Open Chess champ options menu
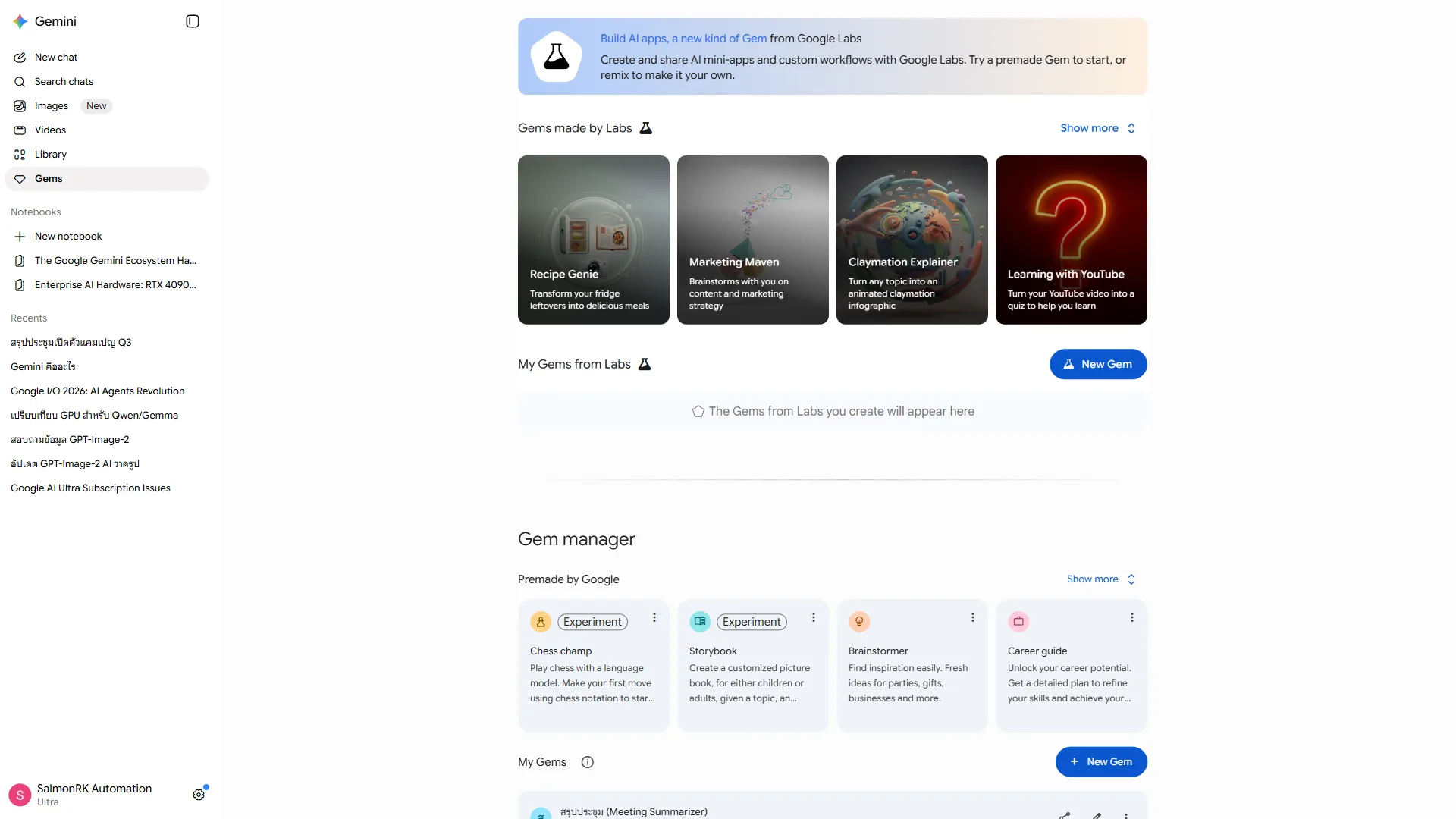This screenshot has height=819, width=1456. pos(654,618)
